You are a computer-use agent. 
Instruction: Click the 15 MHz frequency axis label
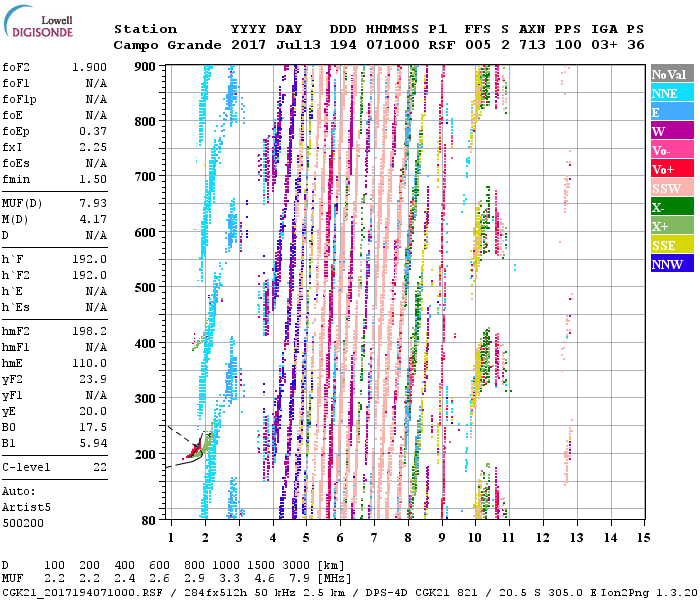643,538
